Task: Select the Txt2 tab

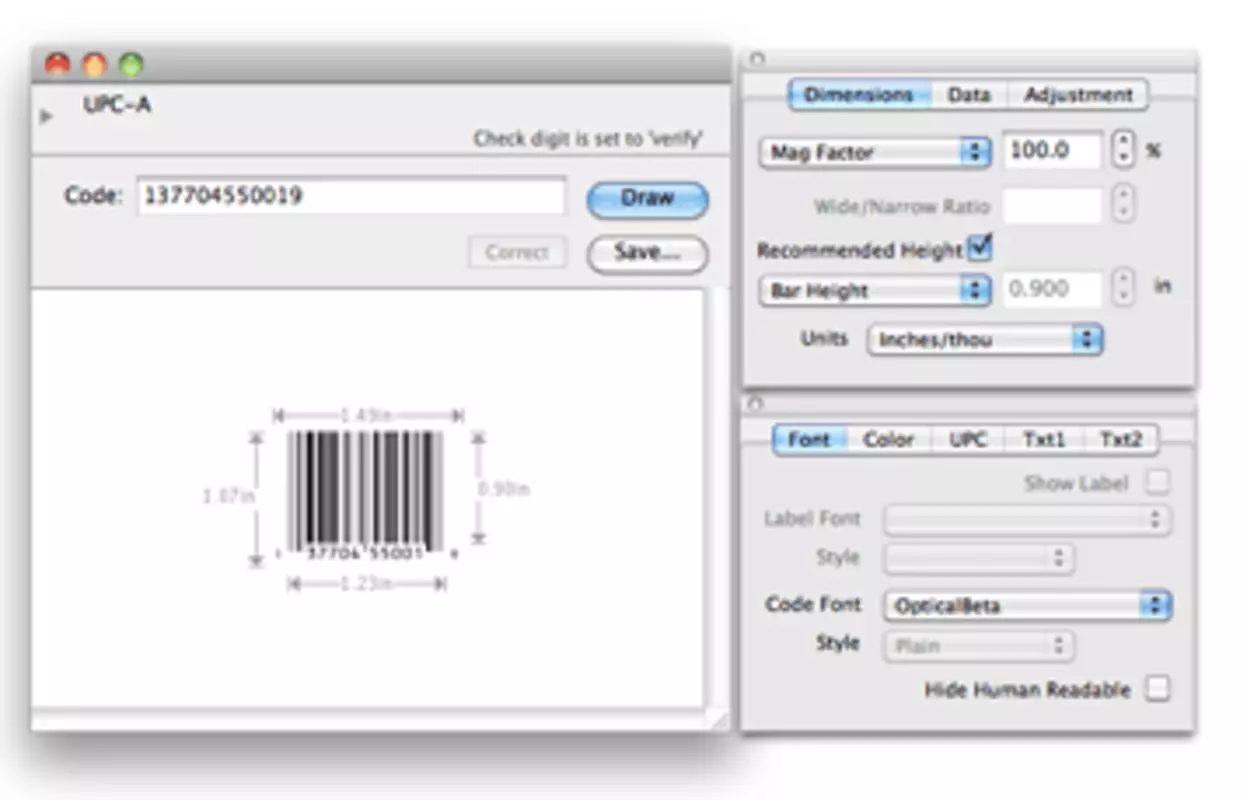Action: 1121,439
